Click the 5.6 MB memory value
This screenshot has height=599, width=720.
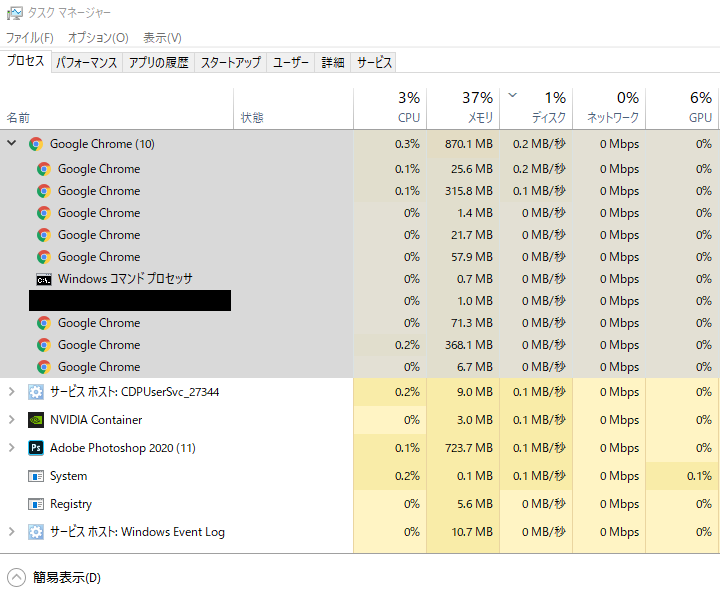[x=475, y=504]
